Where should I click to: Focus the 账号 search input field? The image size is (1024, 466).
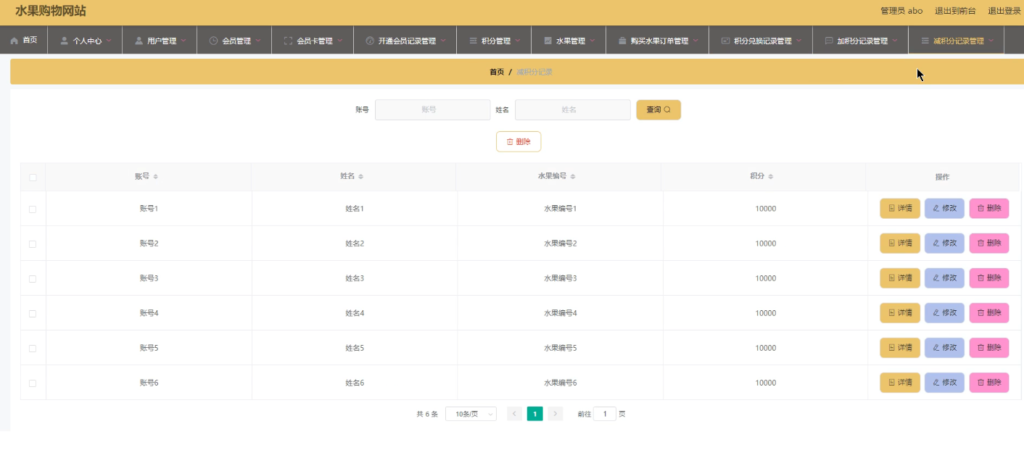coord(432,110)
